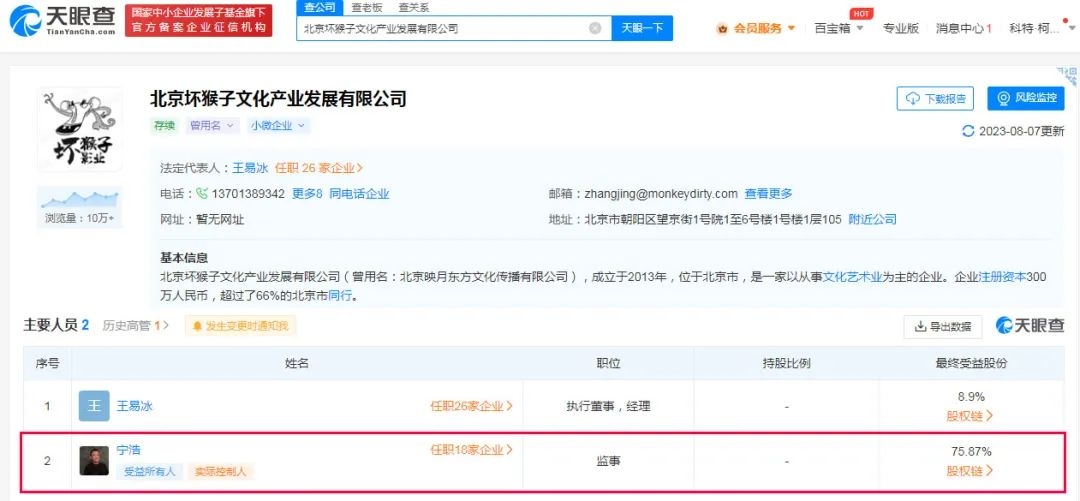Click the red 官方备案企业征信机构 banner

pyautogui.click(x=198, y=20)
